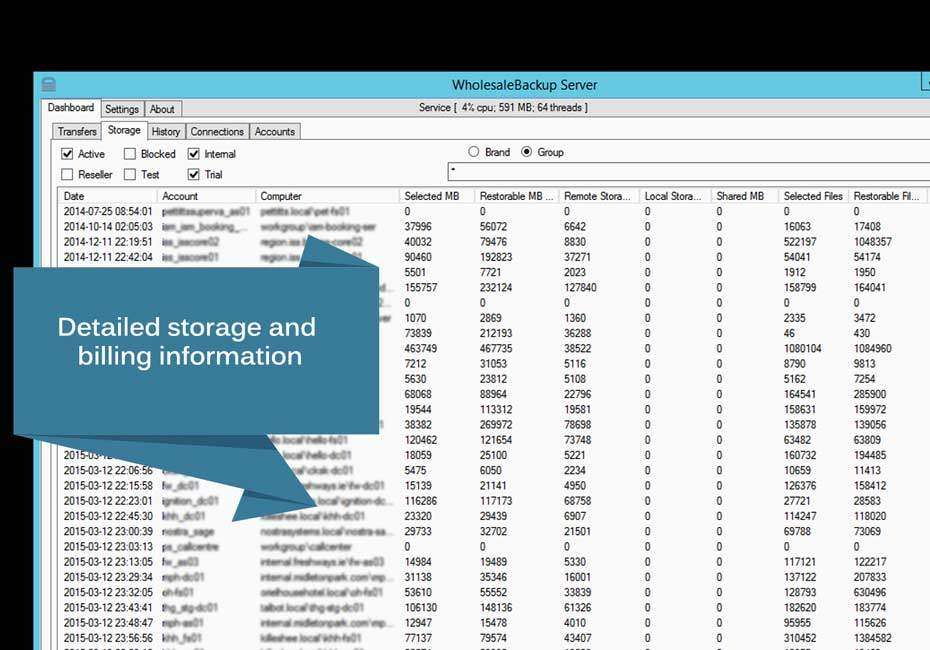This screenshot has width=930, height=650.
Task: Enable the Blocked filter
Action: tap(128, 154)
